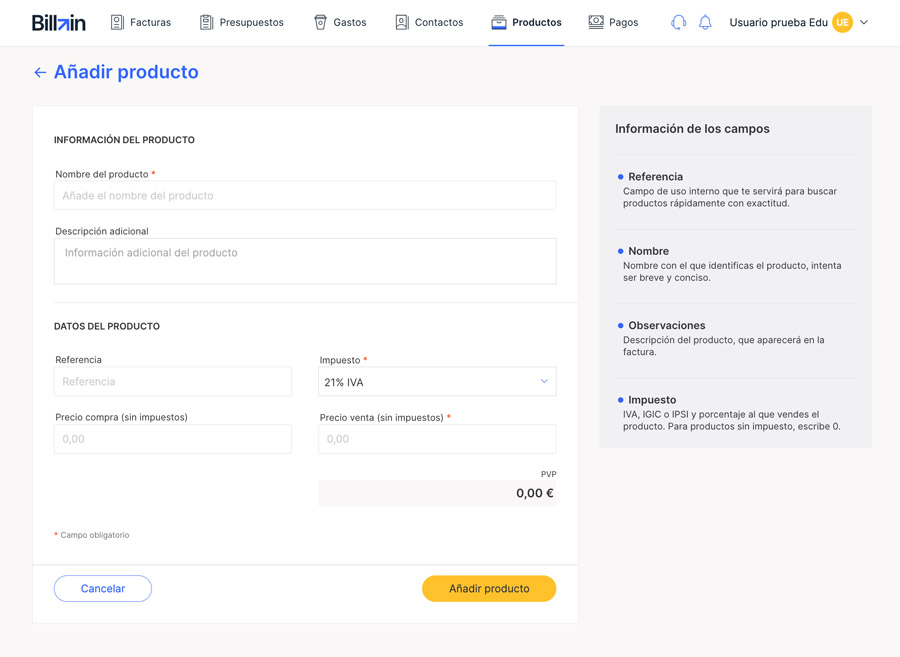Go to the Gastos section
The width and height of the screenshot is (900, 657).
(x=340, y=22)
